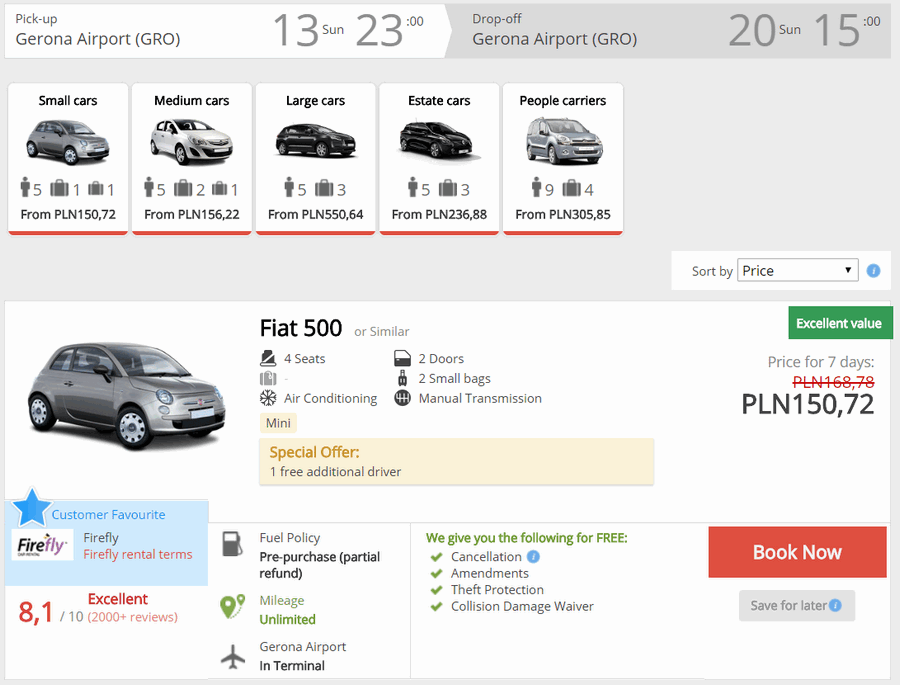
Task: Switch to the Estate cars tab
Action: click(x=439, y=158)
